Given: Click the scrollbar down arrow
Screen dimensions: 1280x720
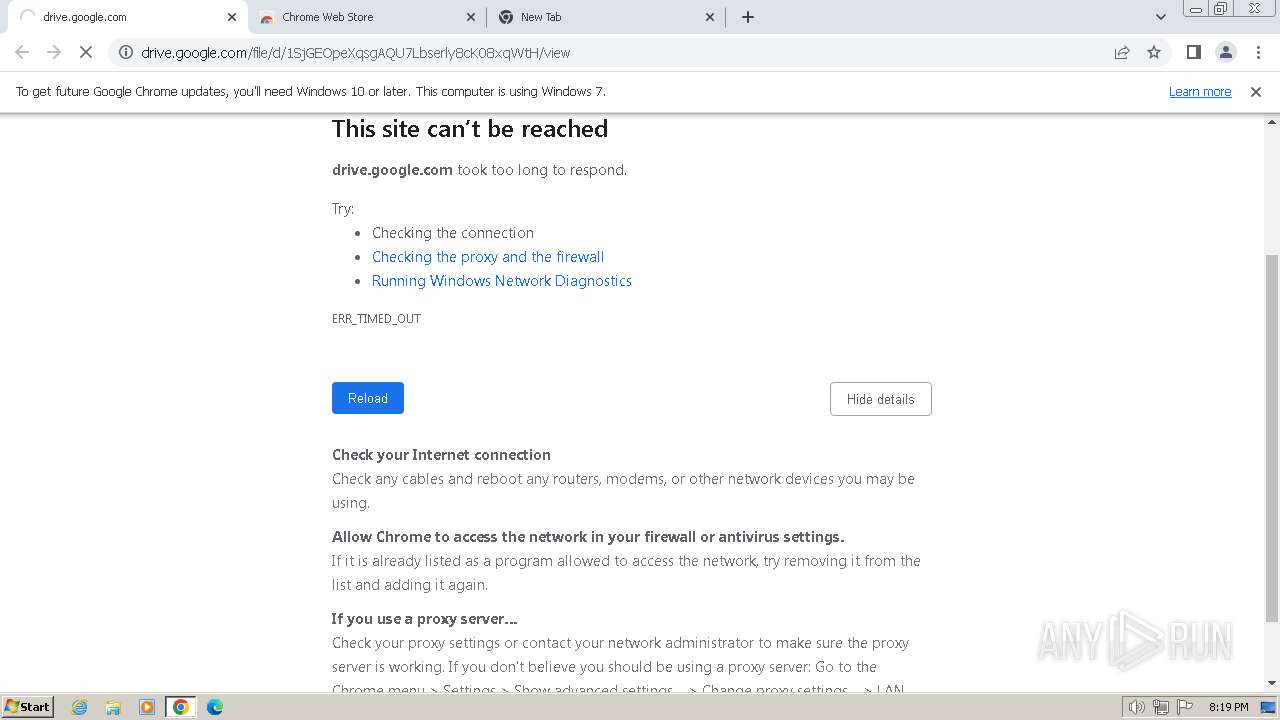Looking at the screenshot, I should (1272, 683).
